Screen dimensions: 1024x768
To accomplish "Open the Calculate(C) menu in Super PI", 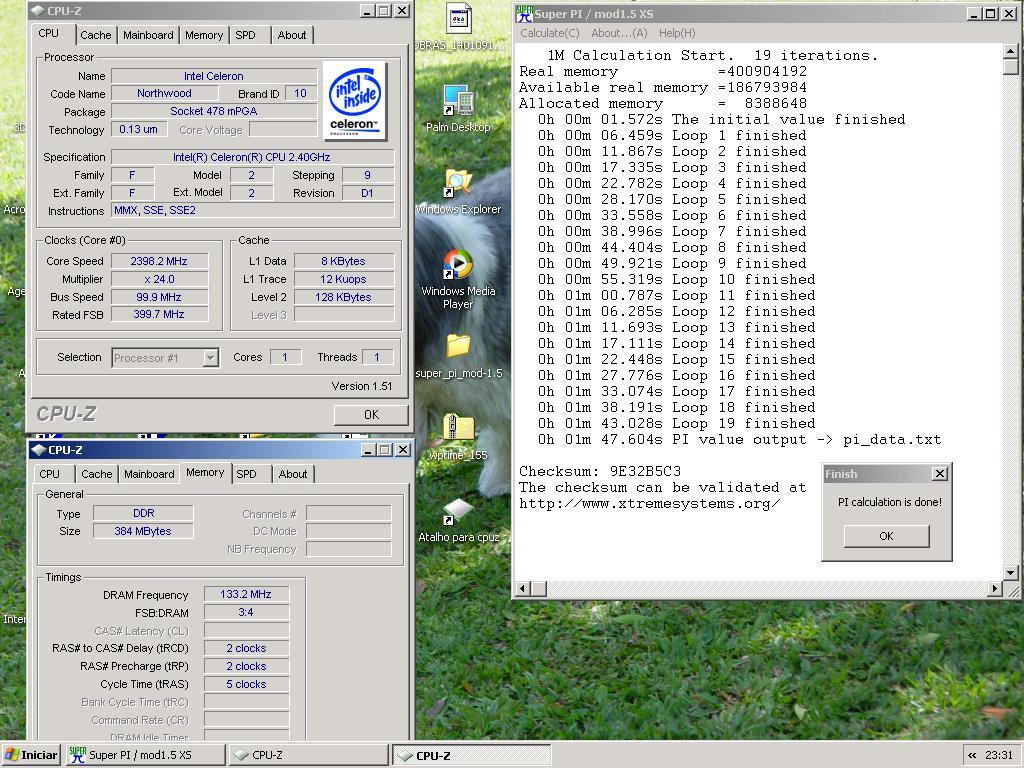I will [x=550, y=33].
